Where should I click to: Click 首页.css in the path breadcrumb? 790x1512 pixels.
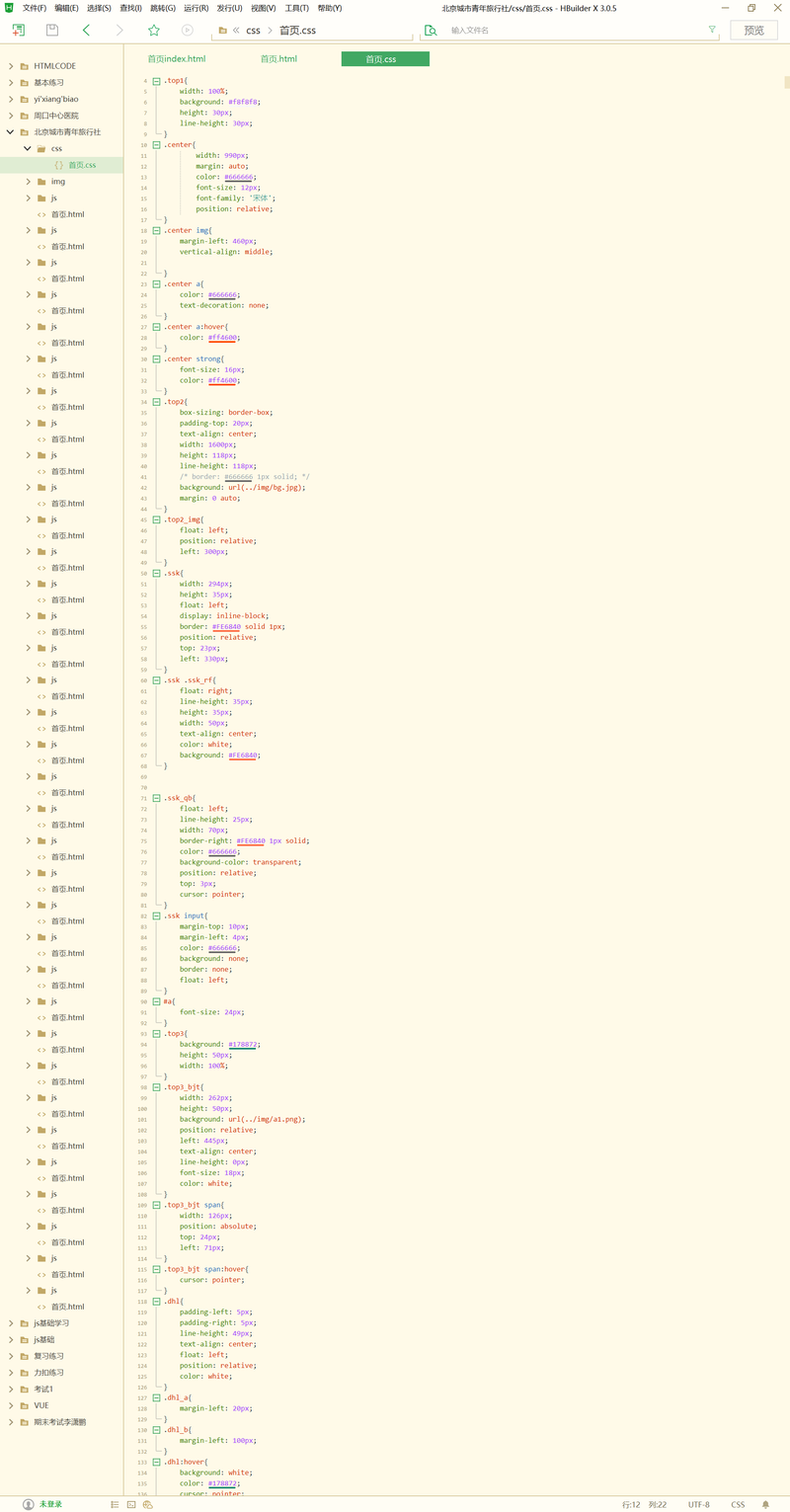pos(297,30)
